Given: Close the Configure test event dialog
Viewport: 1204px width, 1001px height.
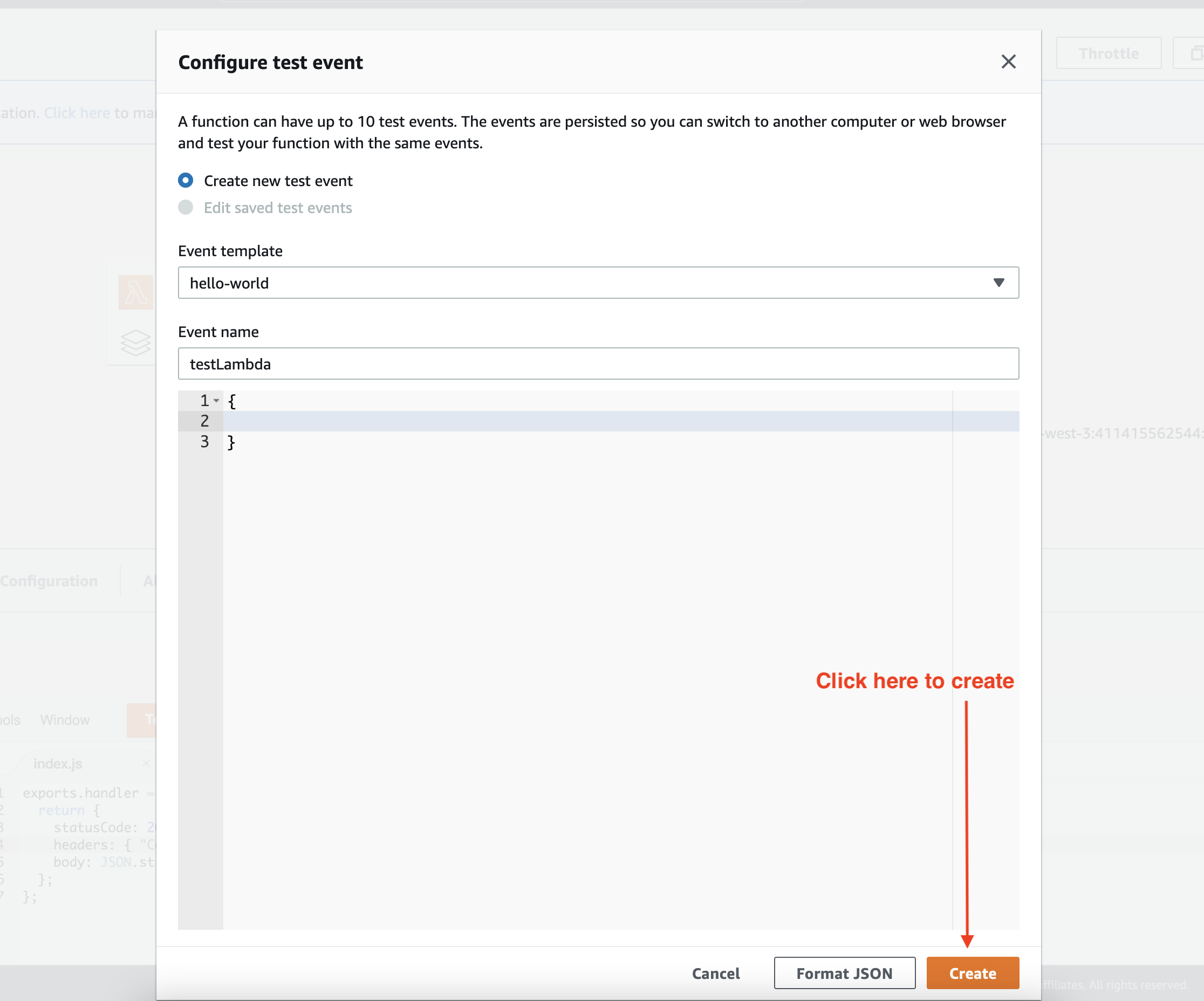Looking at the screenshot, I should 1008,62.
